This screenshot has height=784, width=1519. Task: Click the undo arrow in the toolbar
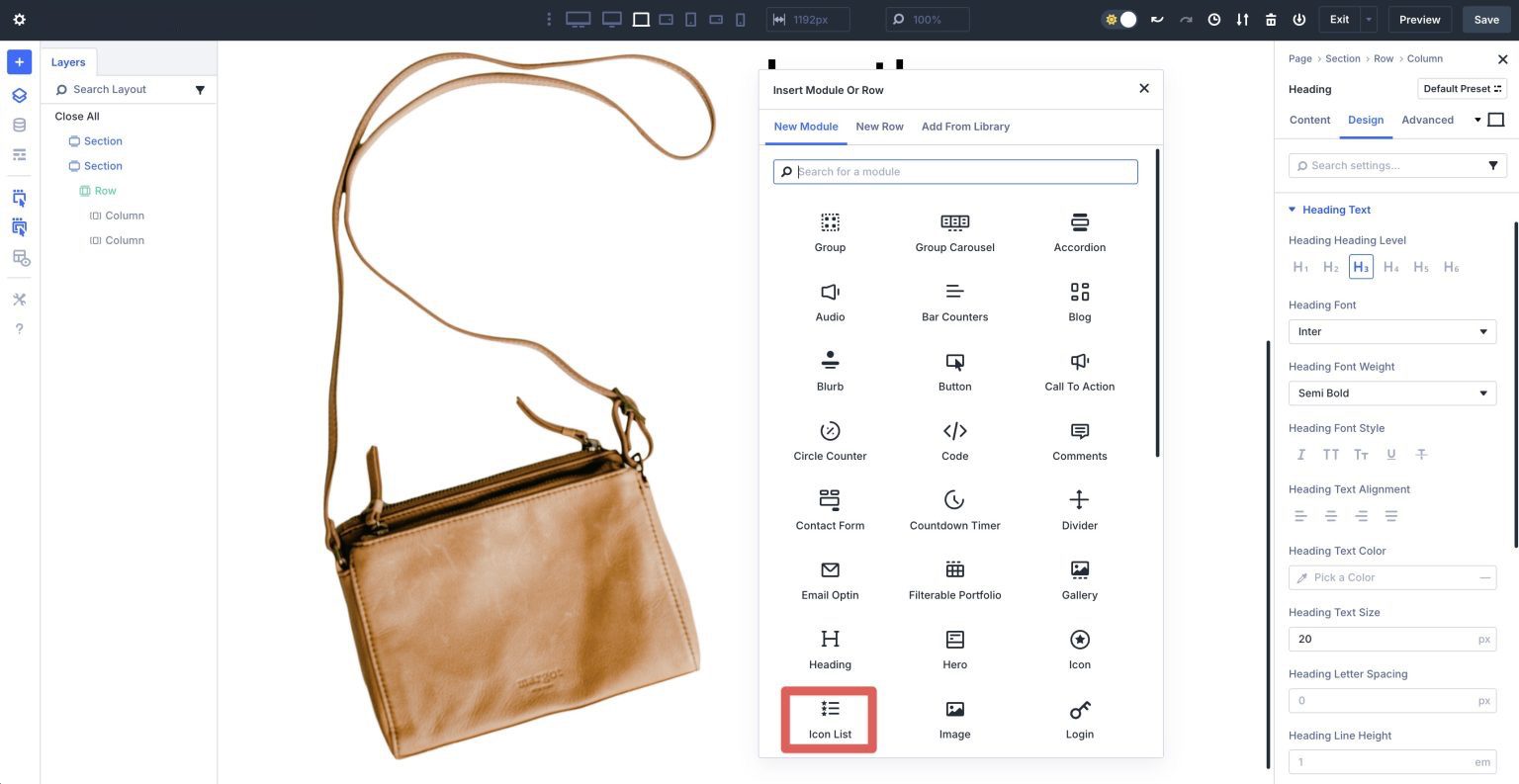pos(1156,19)
